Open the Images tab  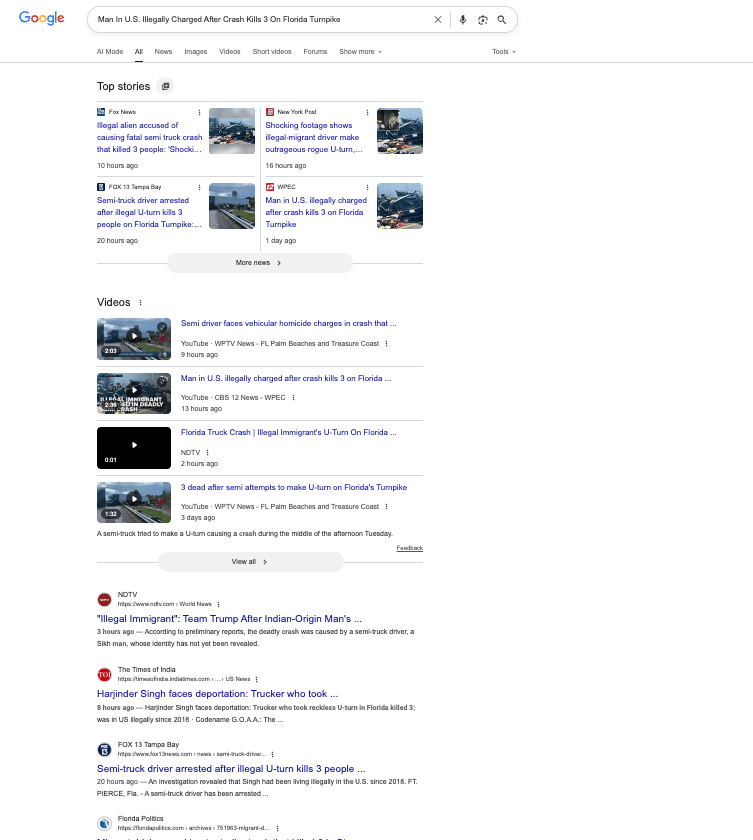pyautogui.click(x=195, y=51)
